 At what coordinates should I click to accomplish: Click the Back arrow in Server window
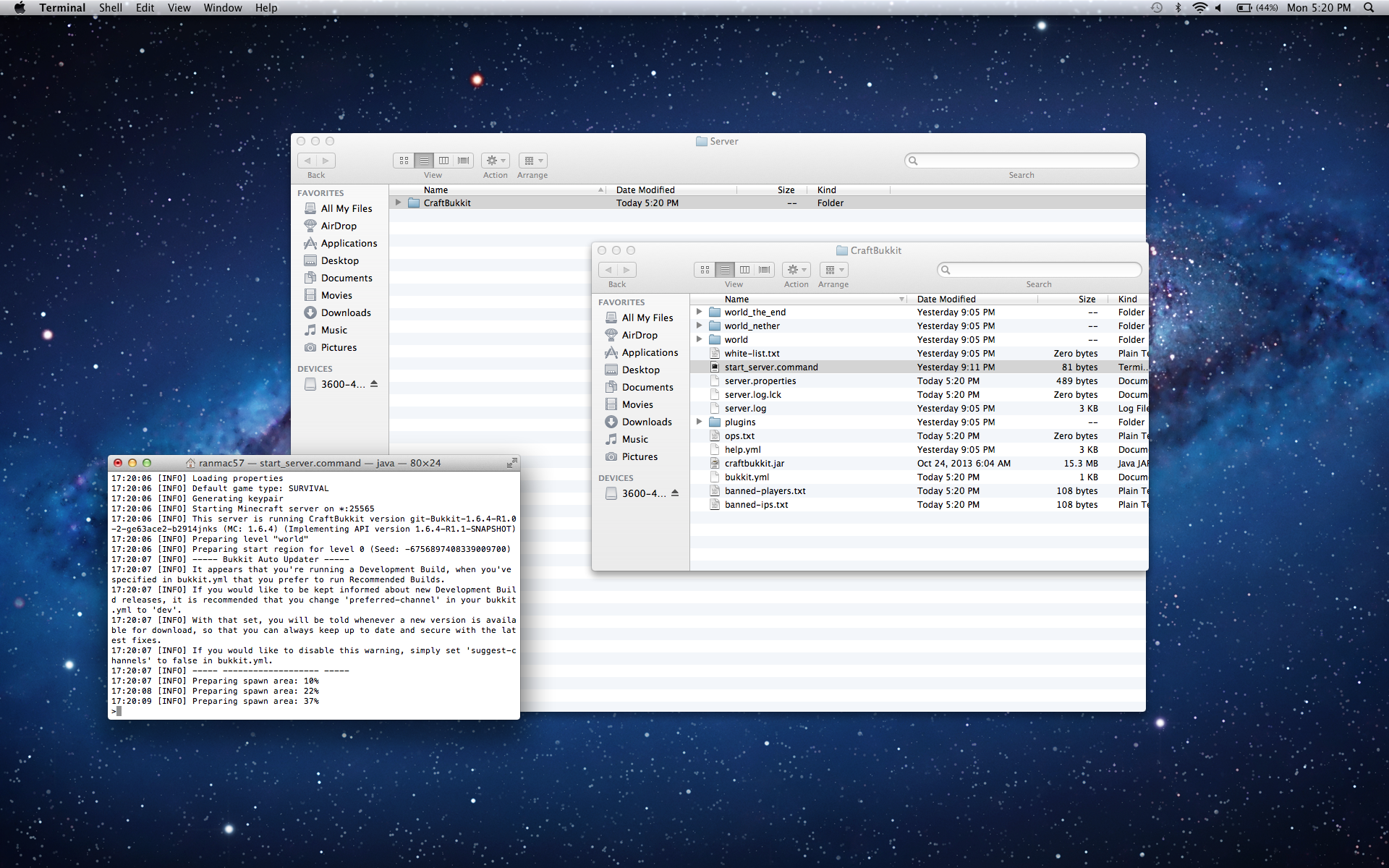coord(307,161)
